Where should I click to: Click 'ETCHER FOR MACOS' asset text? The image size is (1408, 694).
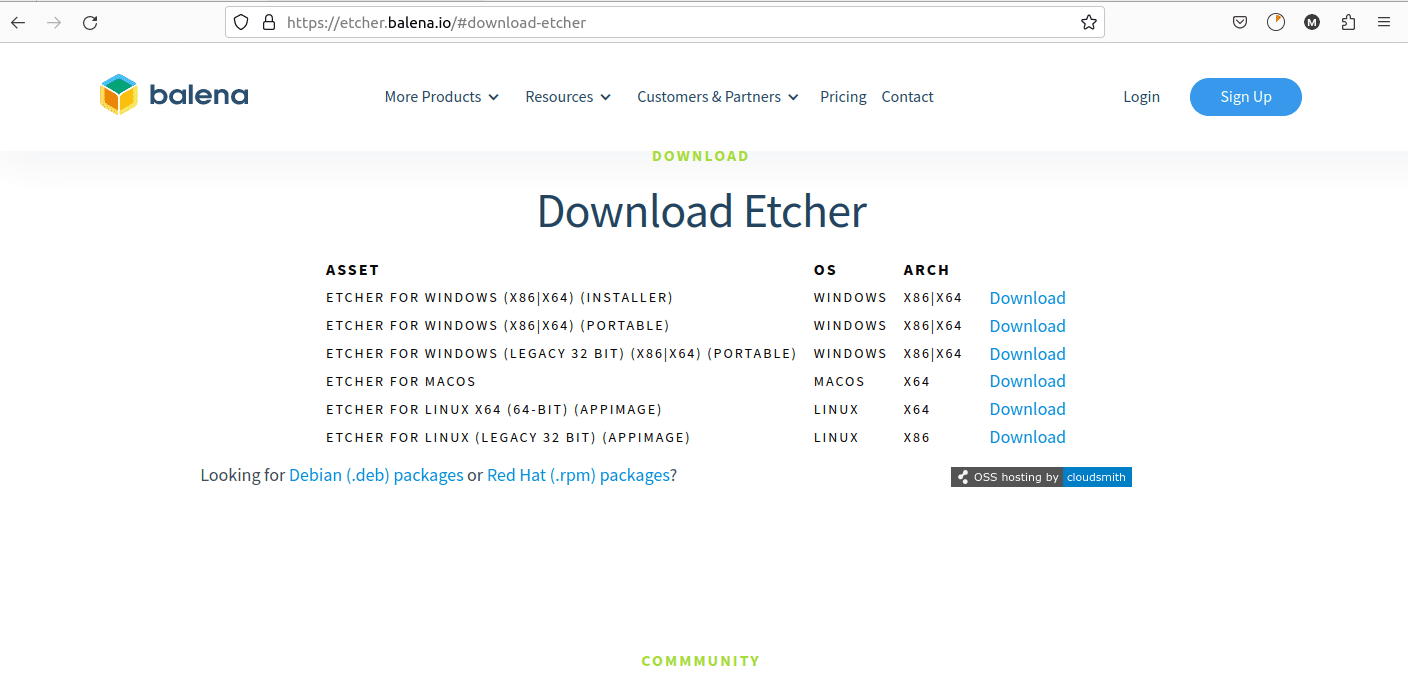click(401, 382)
